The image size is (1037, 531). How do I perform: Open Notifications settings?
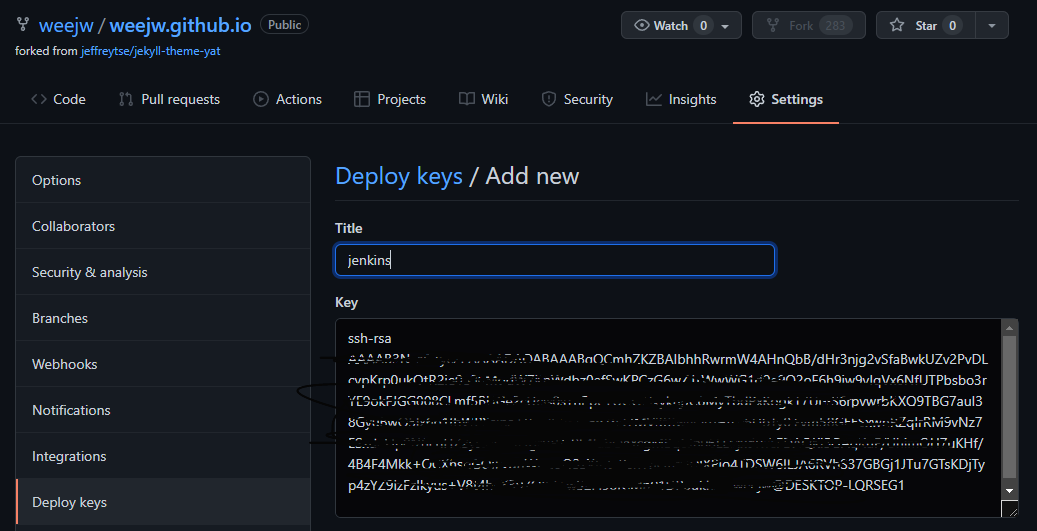[163, 410]
